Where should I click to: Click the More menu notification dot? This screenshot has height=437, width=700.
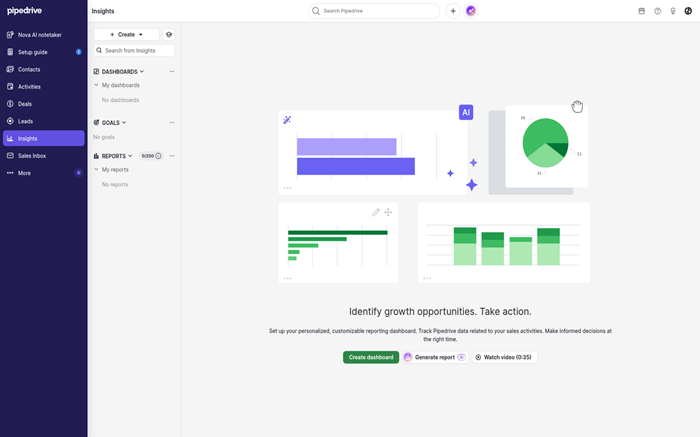79,173
